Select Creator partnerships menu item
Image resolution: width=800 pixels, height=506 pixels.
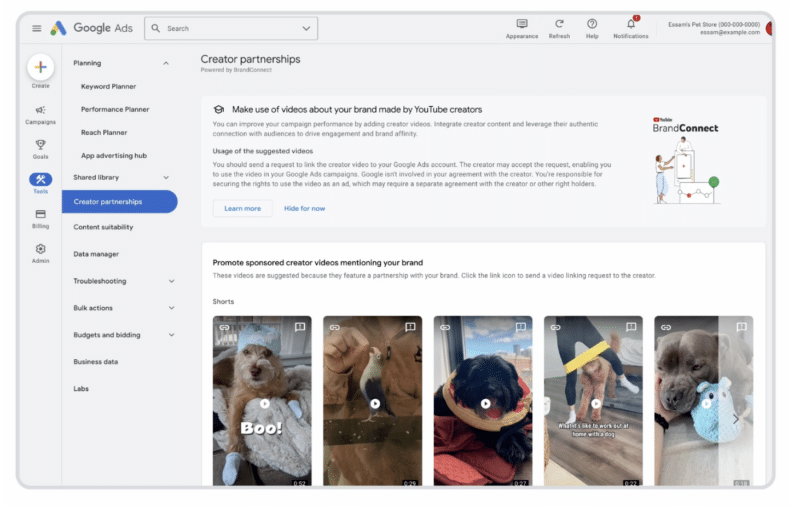tap(120, 201)
